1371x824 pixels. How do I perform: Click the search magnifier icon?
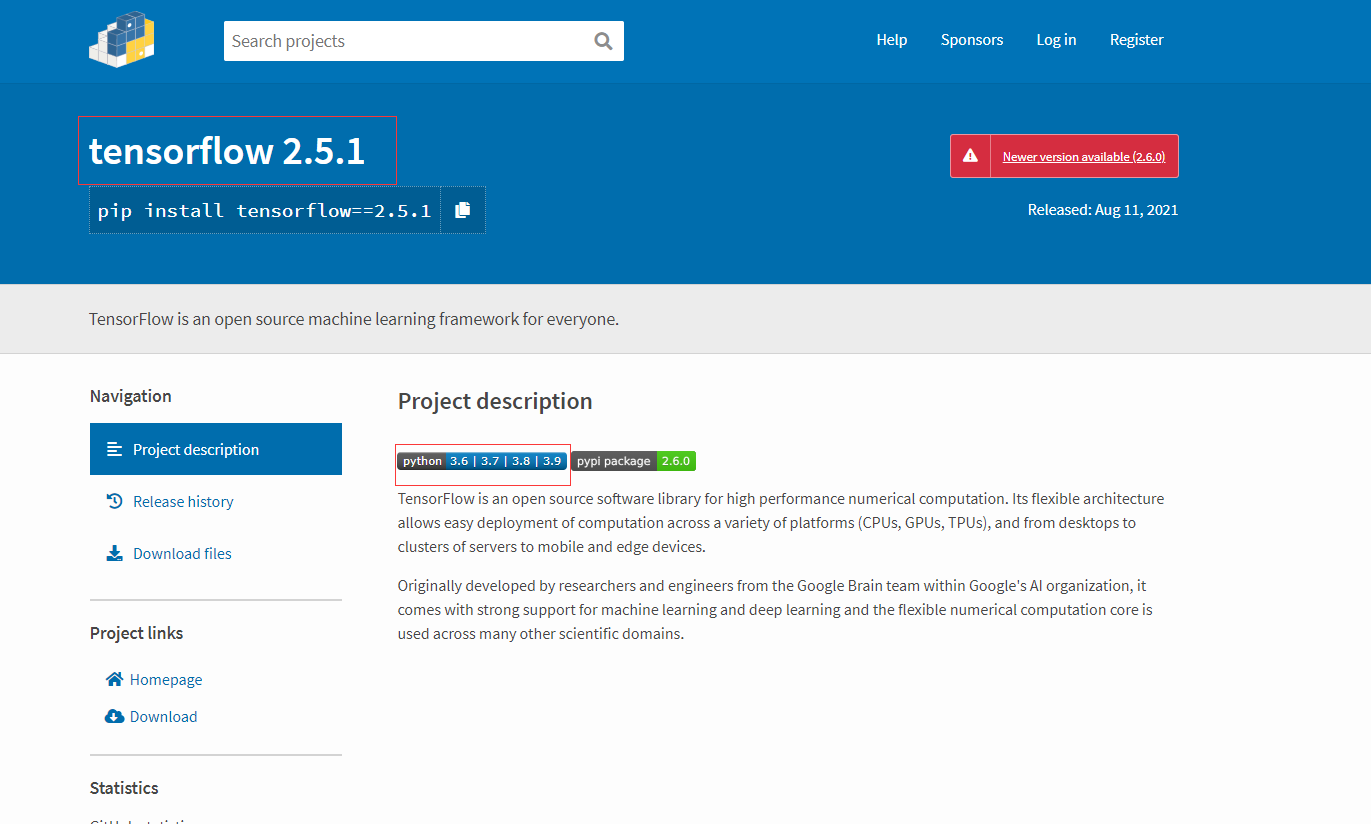pos(603,41)
